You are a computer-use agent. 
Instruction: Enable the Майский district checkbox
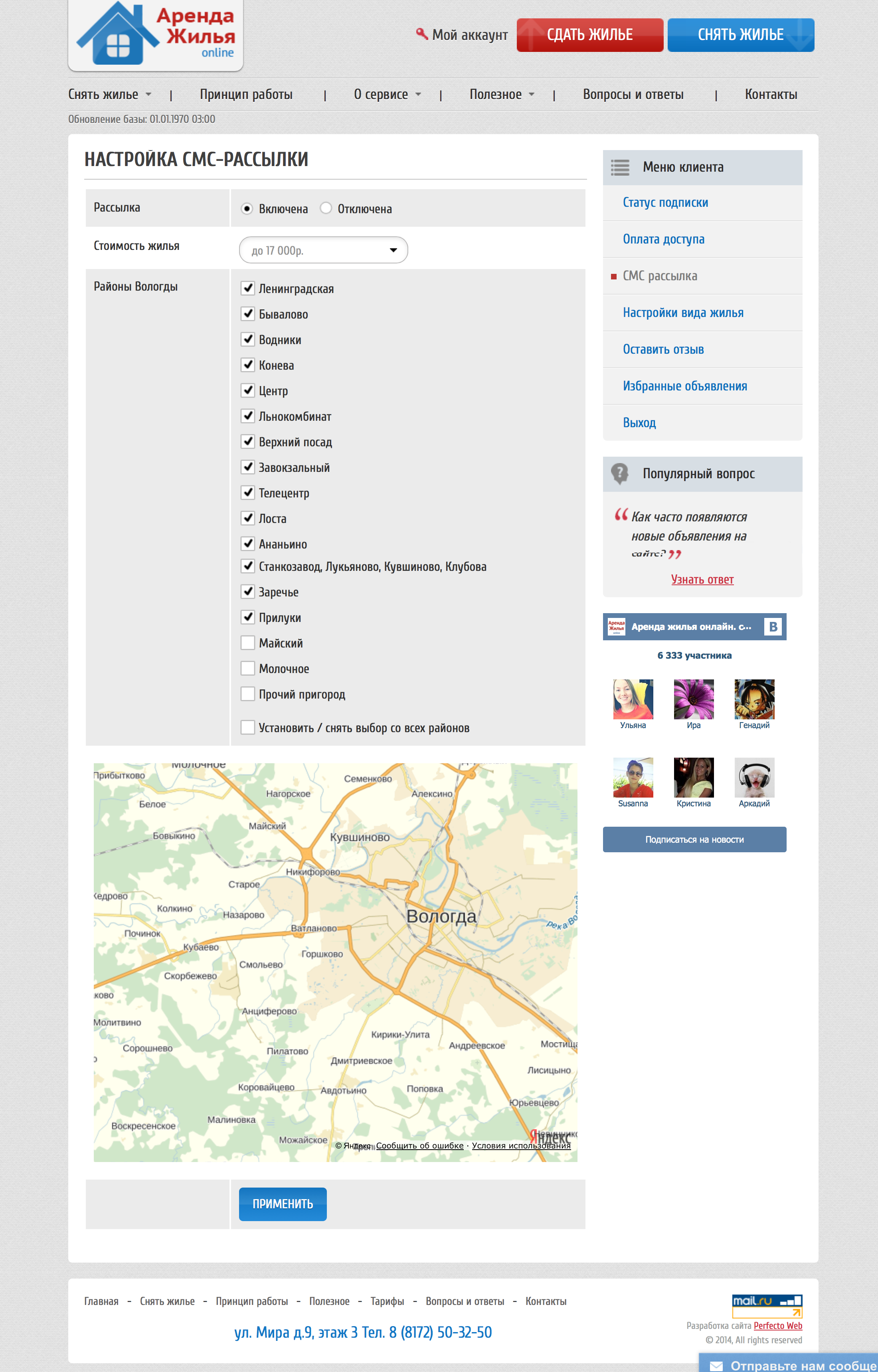247,643
